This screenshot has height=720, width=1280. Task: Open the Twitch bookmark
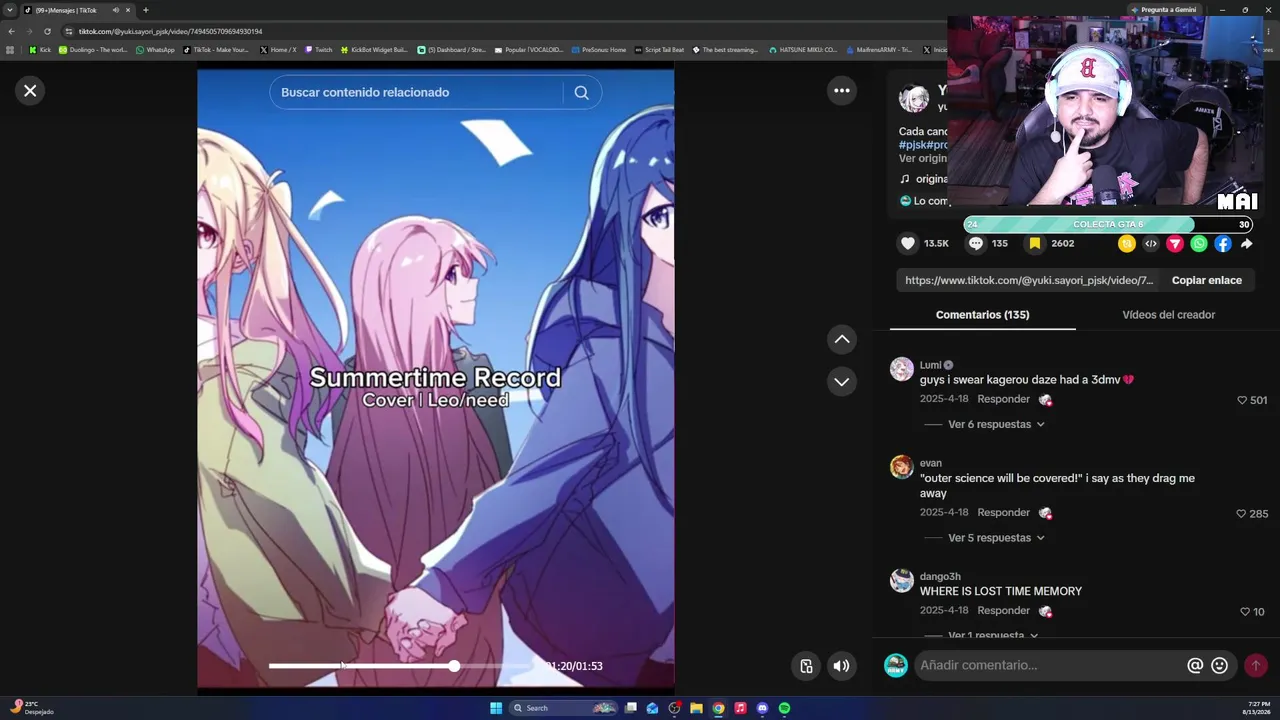319,50
